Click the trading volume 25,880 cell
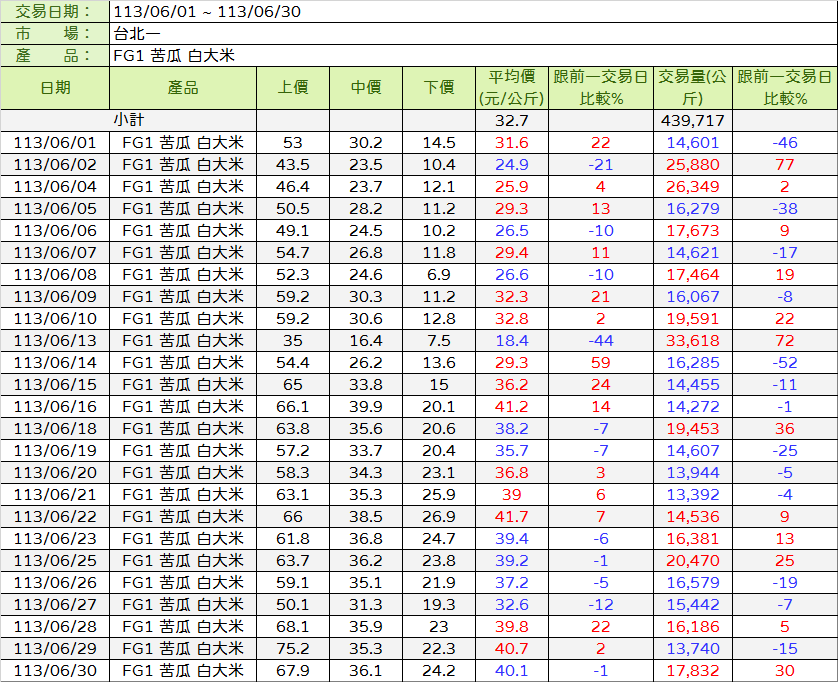838x682 pixels. tap(692, 164)
